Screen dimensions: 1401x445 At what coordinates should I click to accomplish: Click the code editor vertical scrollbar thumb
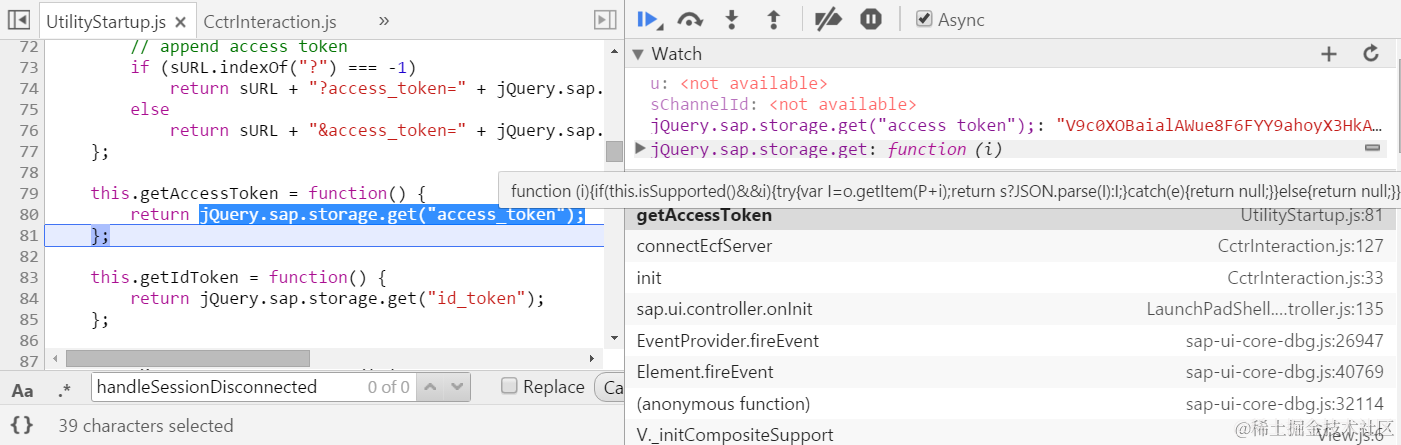pos(614,151)
